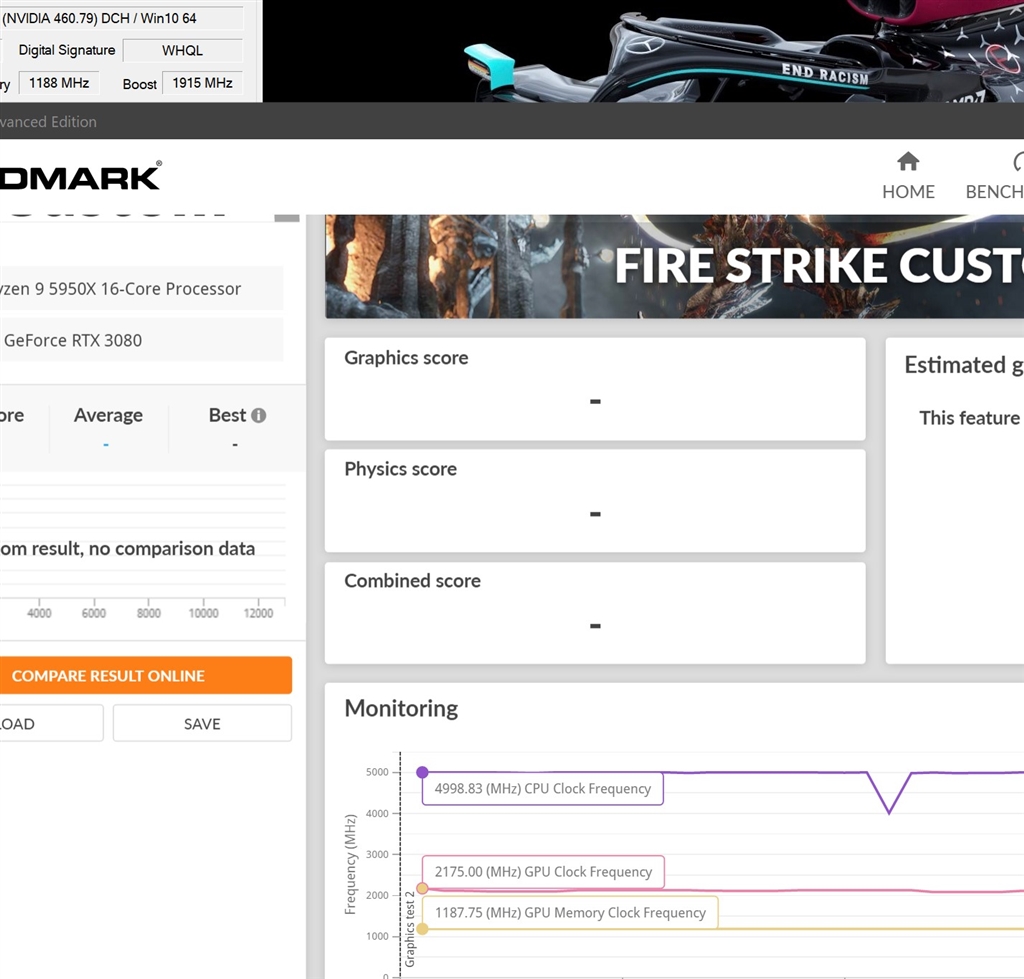Click the Estimated game performance panel heading
The height and width of the screenshot is (979, 1024).
964,365
